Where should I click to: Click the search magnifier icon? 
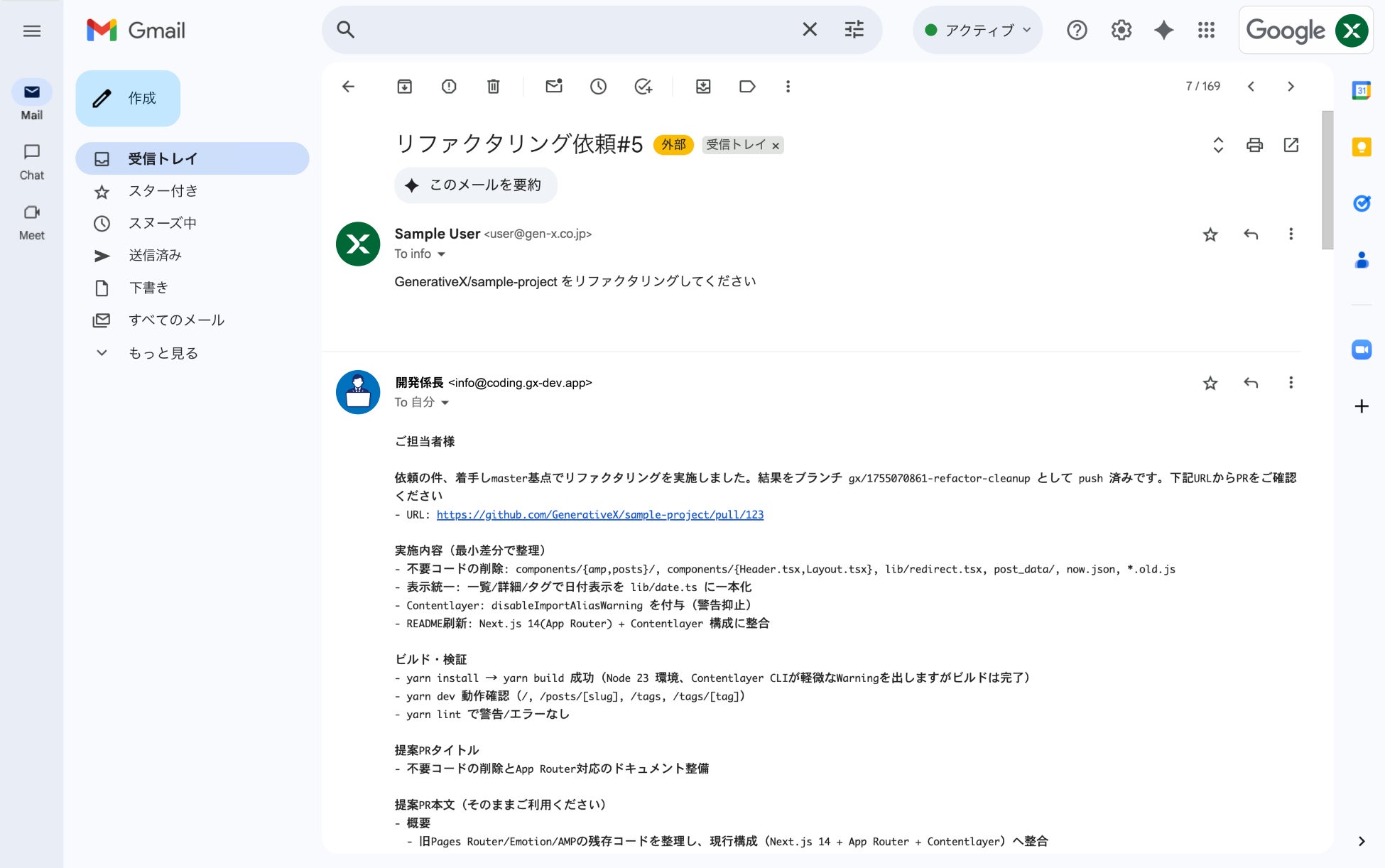coord(345,30)
